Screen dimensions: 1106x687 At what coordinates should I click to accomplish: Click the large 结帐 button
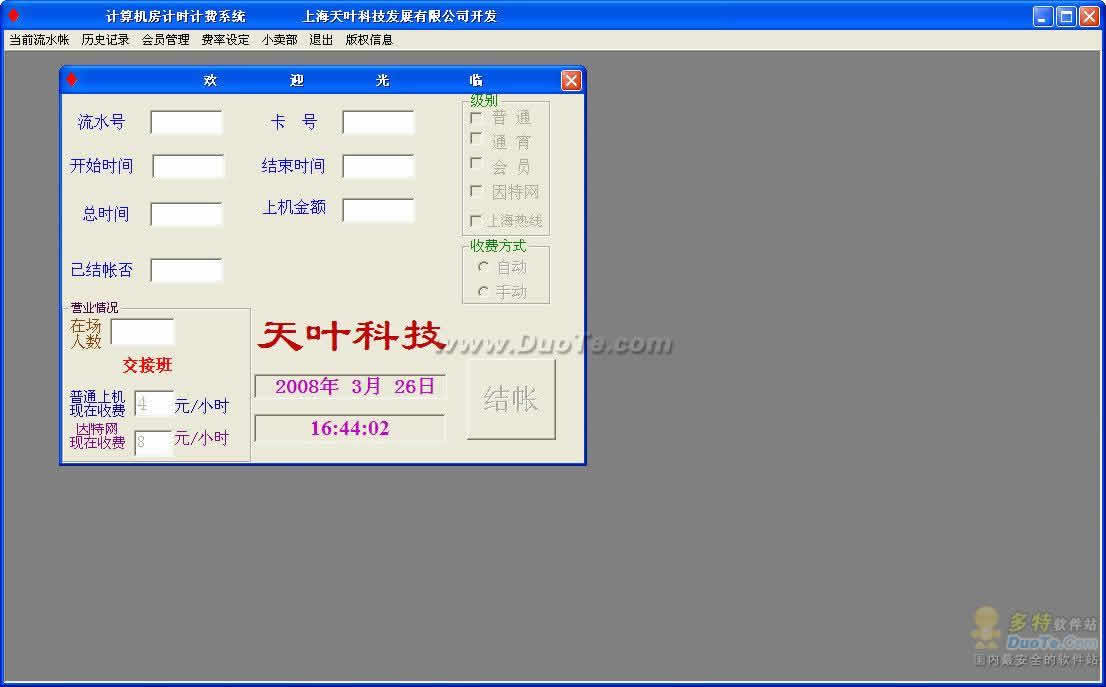coord(511,399)
